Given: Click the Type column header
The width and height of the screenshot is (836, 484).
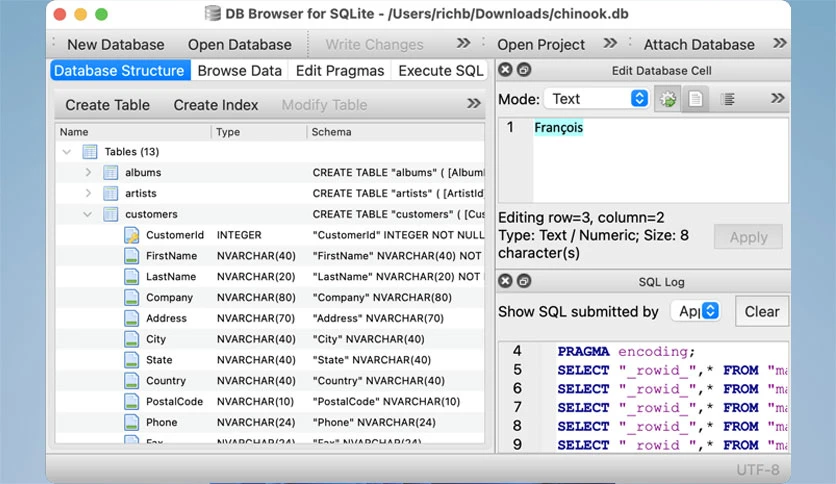Looking at the screenshot, I should 259,132.
